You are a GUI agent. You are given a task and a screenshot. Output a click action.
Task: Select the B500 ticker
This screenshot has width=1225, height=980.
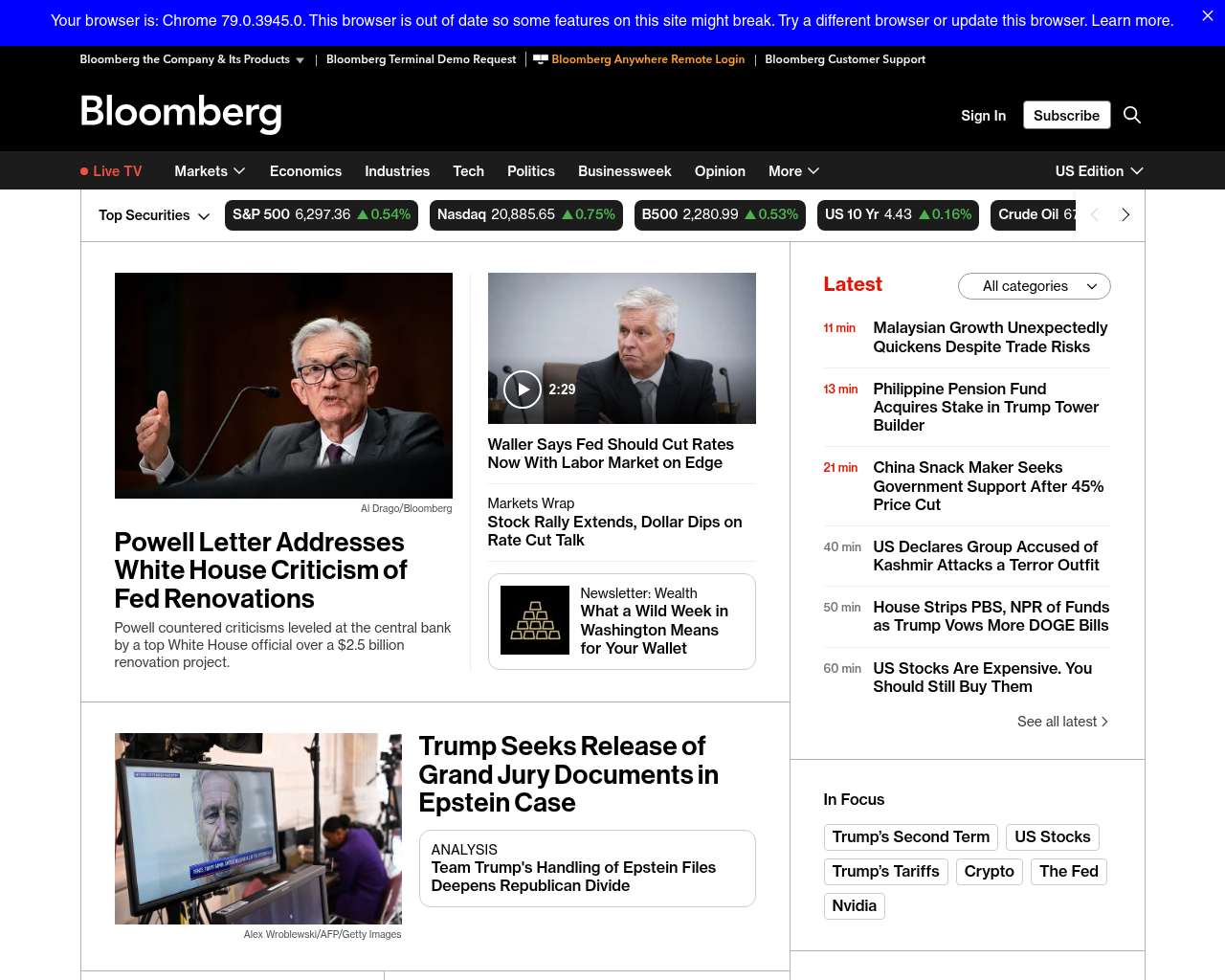tap(720, 215)
